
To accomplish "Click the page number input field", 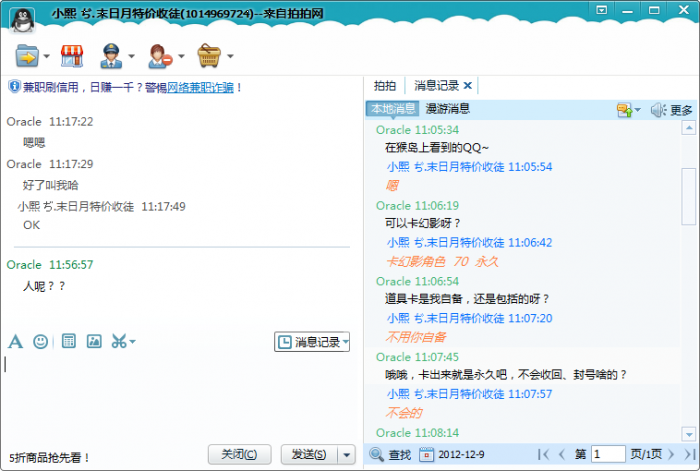I will coord(608,454).
